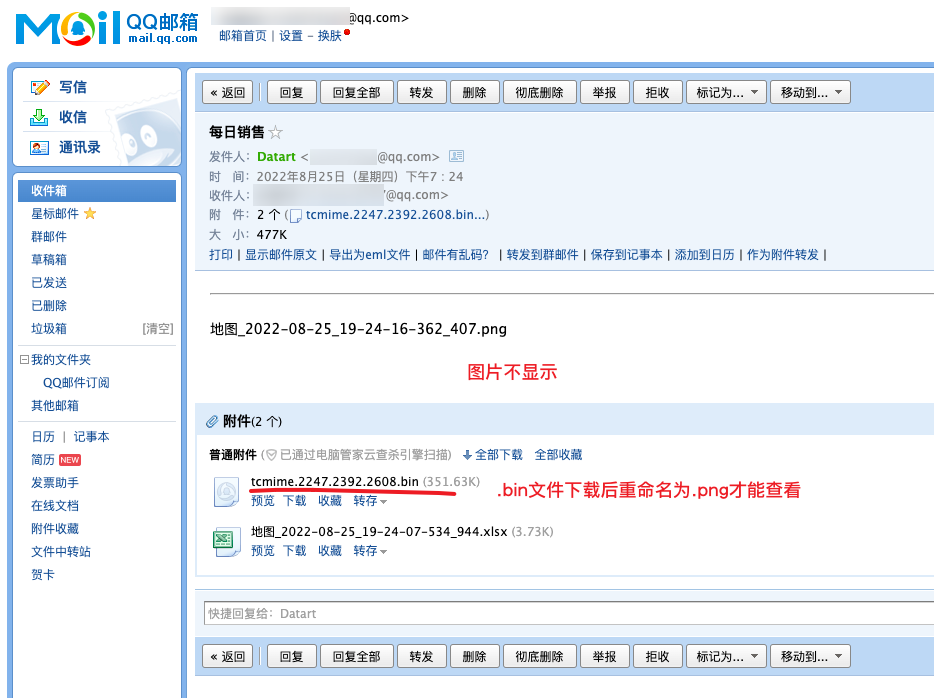934x698 pixels.
Task: Click 回复 button in top toolbar
Action: point(291,92)
